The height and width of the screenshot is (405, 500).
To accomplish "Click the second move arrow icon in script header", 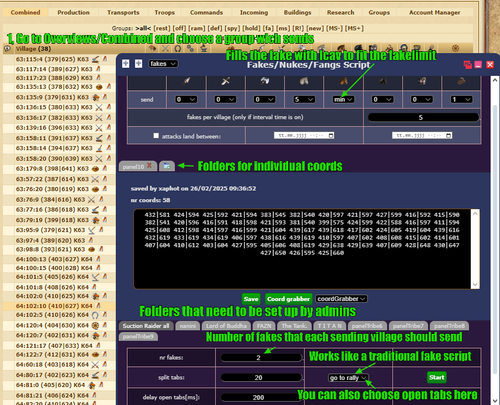I will tap(138, 63).
